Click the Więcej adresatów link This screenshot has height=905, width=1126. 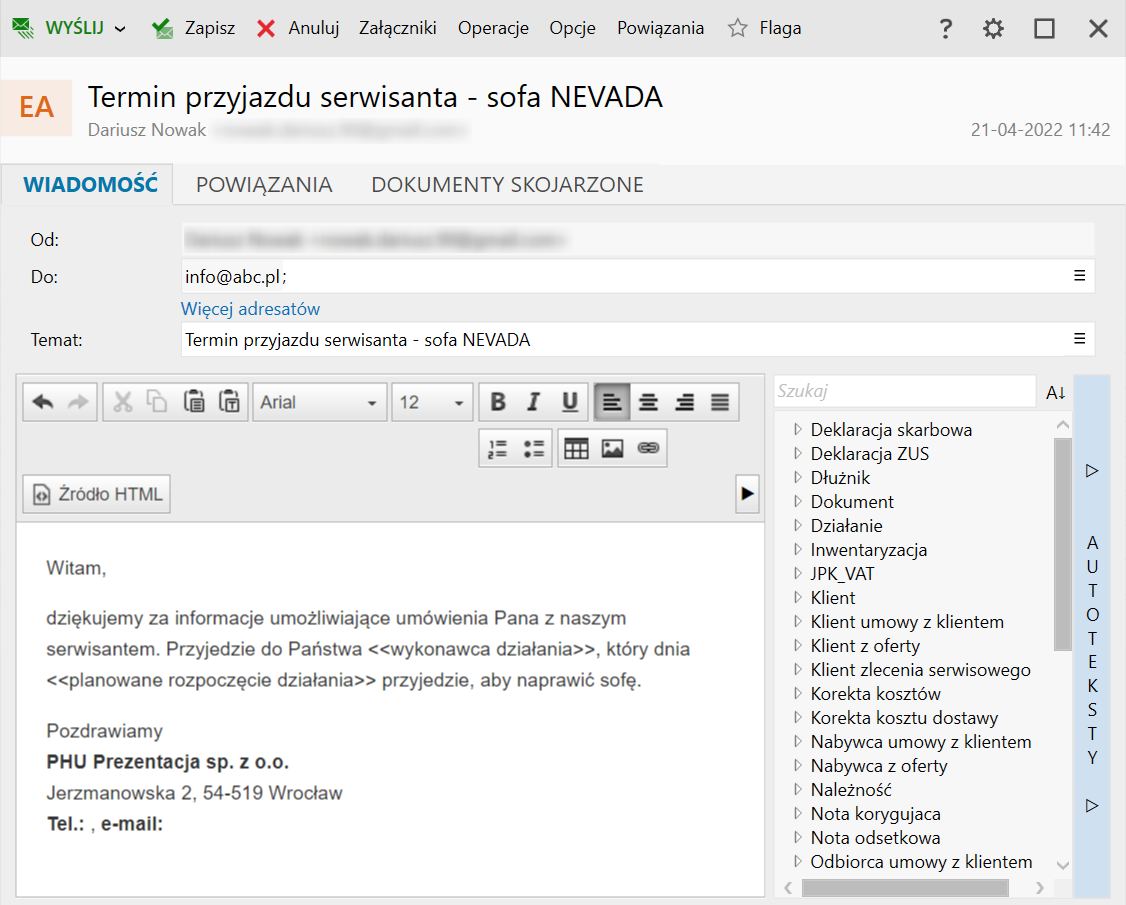pyautogui.click(x=250, y=309)
